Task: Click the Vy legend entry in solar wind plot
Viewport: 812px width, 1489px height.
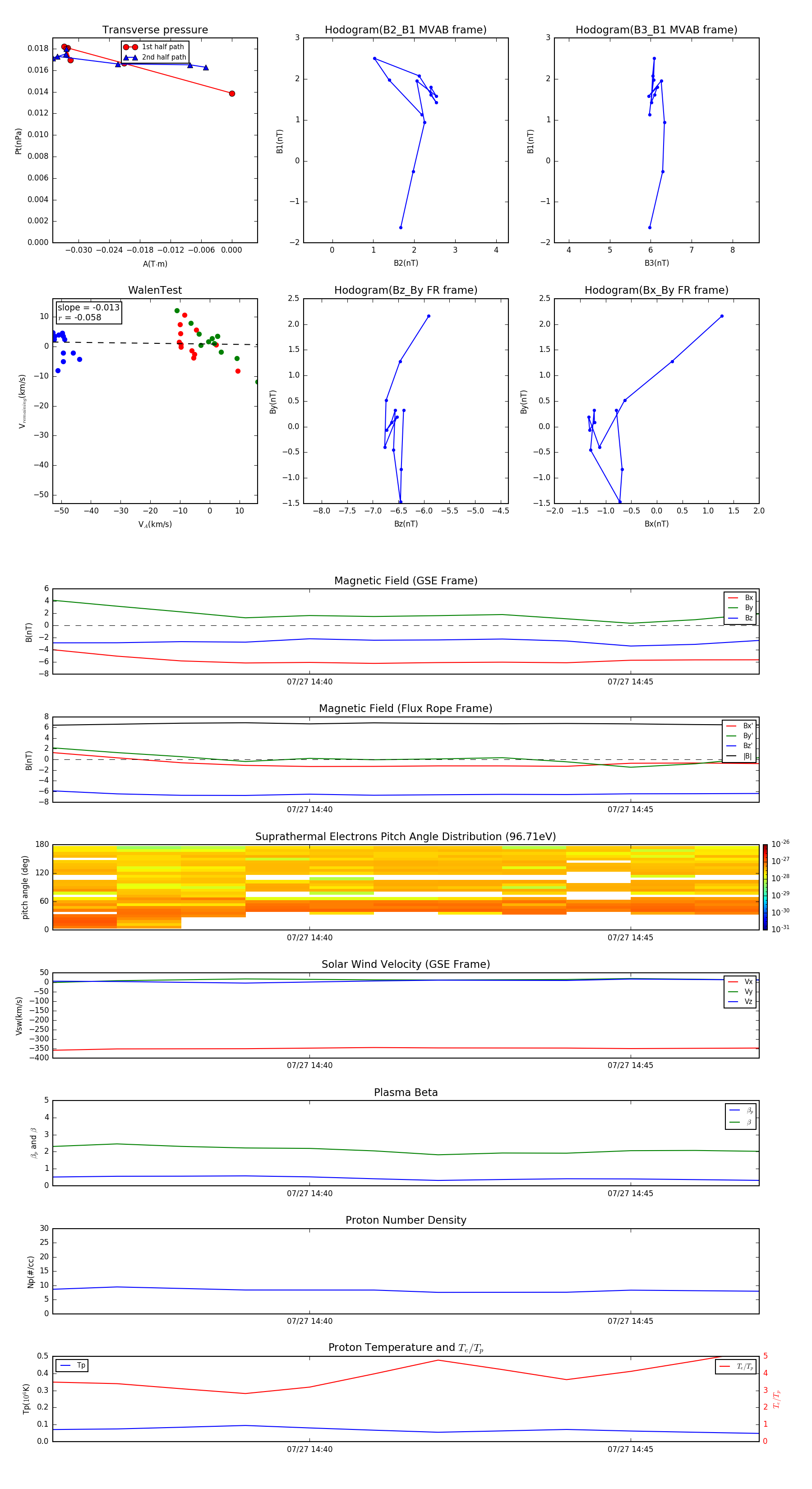Action: point(740,991)
